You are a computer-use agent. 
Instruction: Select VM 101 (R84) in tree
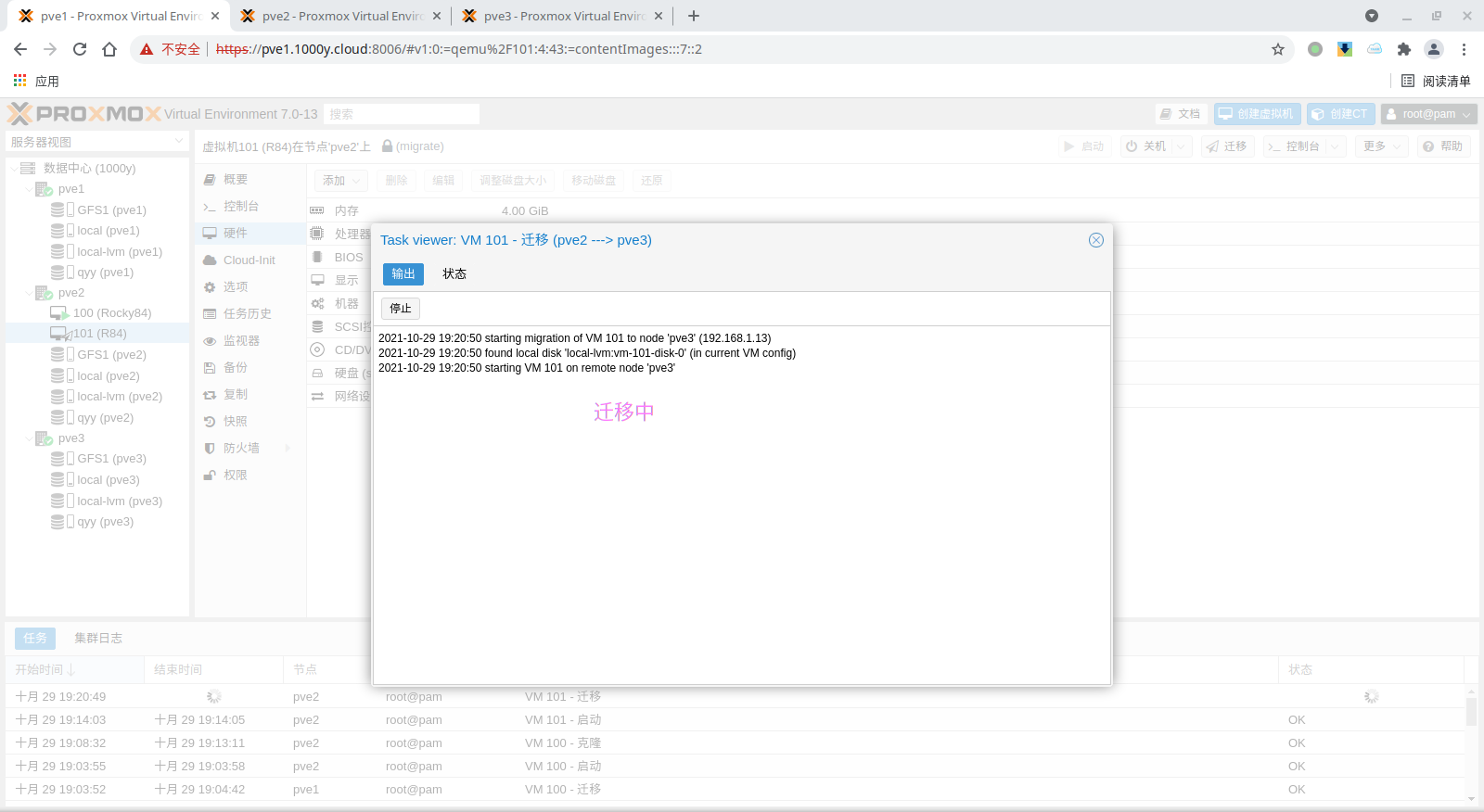(99, 334)
